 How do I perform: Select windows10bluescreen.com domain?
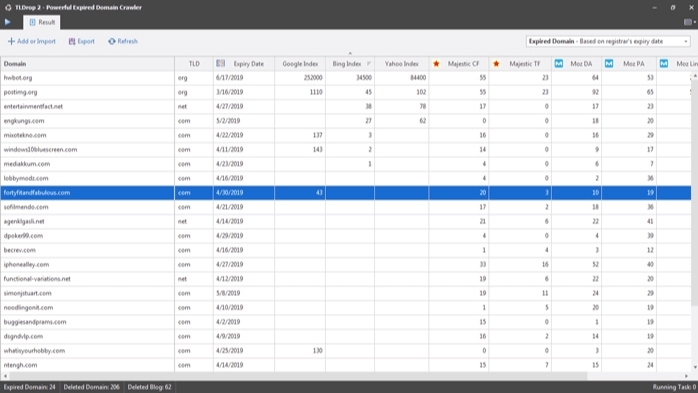(41, 150)
